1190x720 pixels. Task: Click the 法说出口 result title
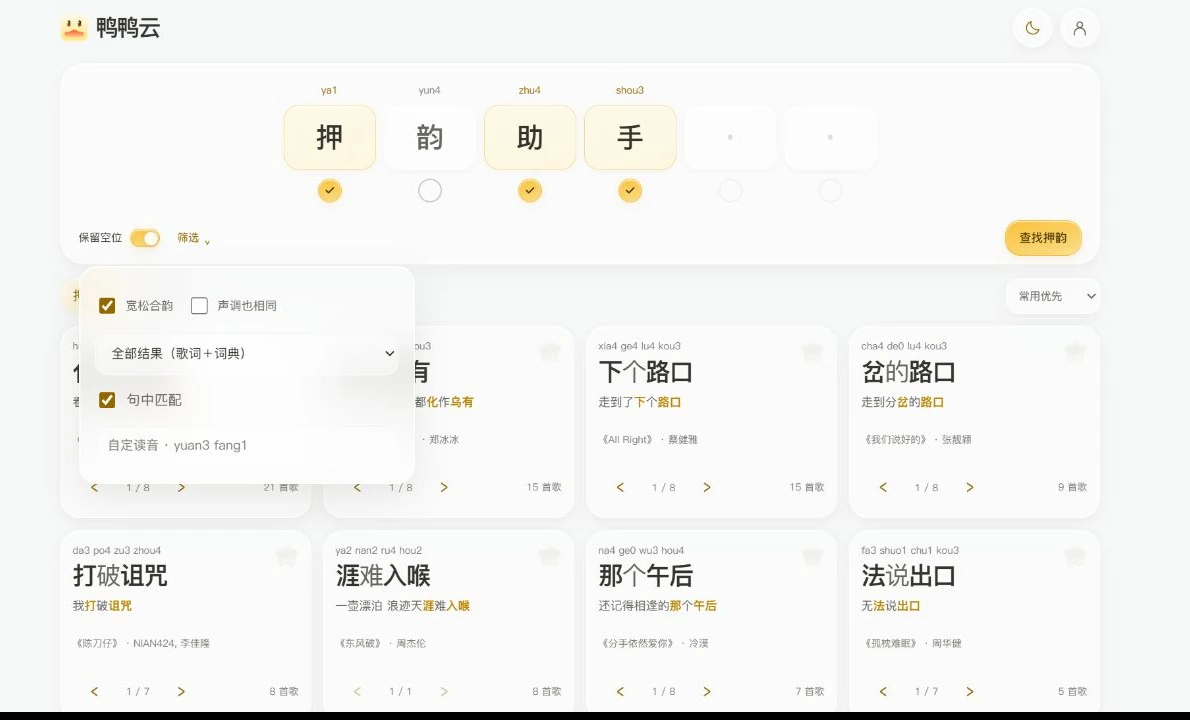click(908, 576)
